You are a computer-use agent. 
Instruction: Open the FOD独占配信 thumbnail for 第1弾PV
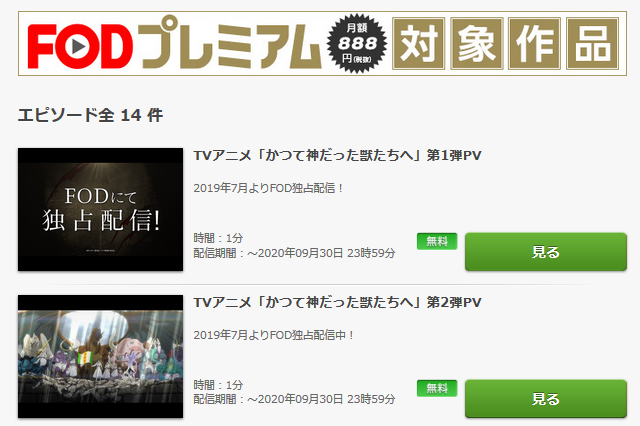click(100, 209)
